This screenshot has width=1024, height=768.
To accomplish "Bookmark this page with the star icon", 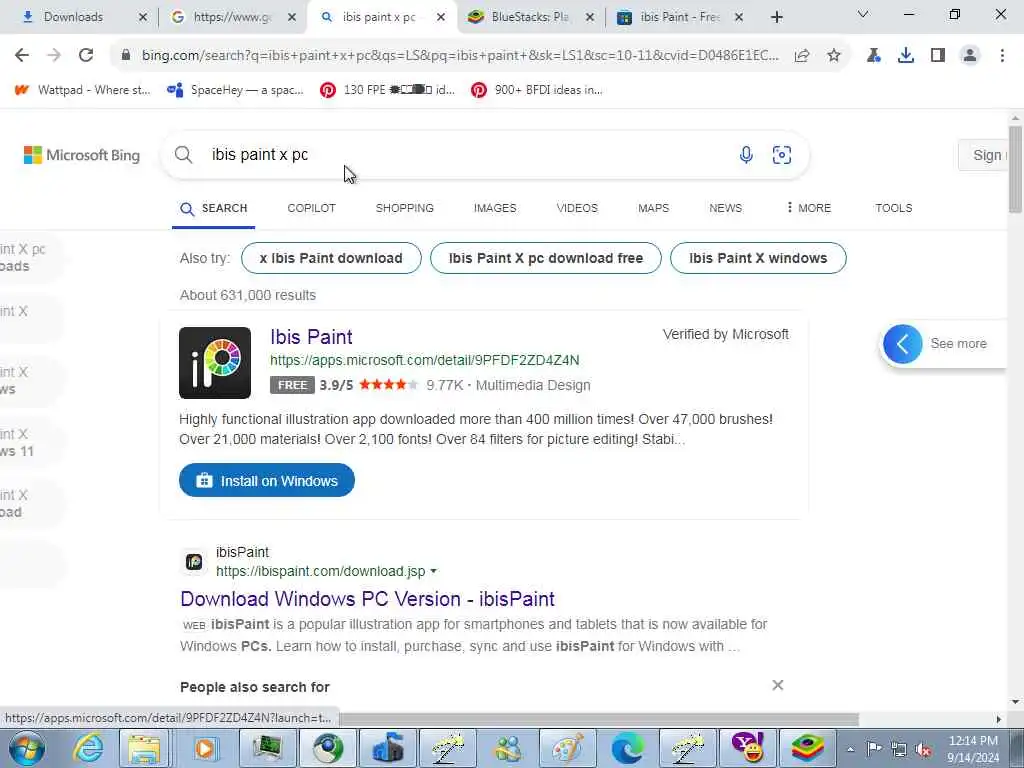I will 834,56.
